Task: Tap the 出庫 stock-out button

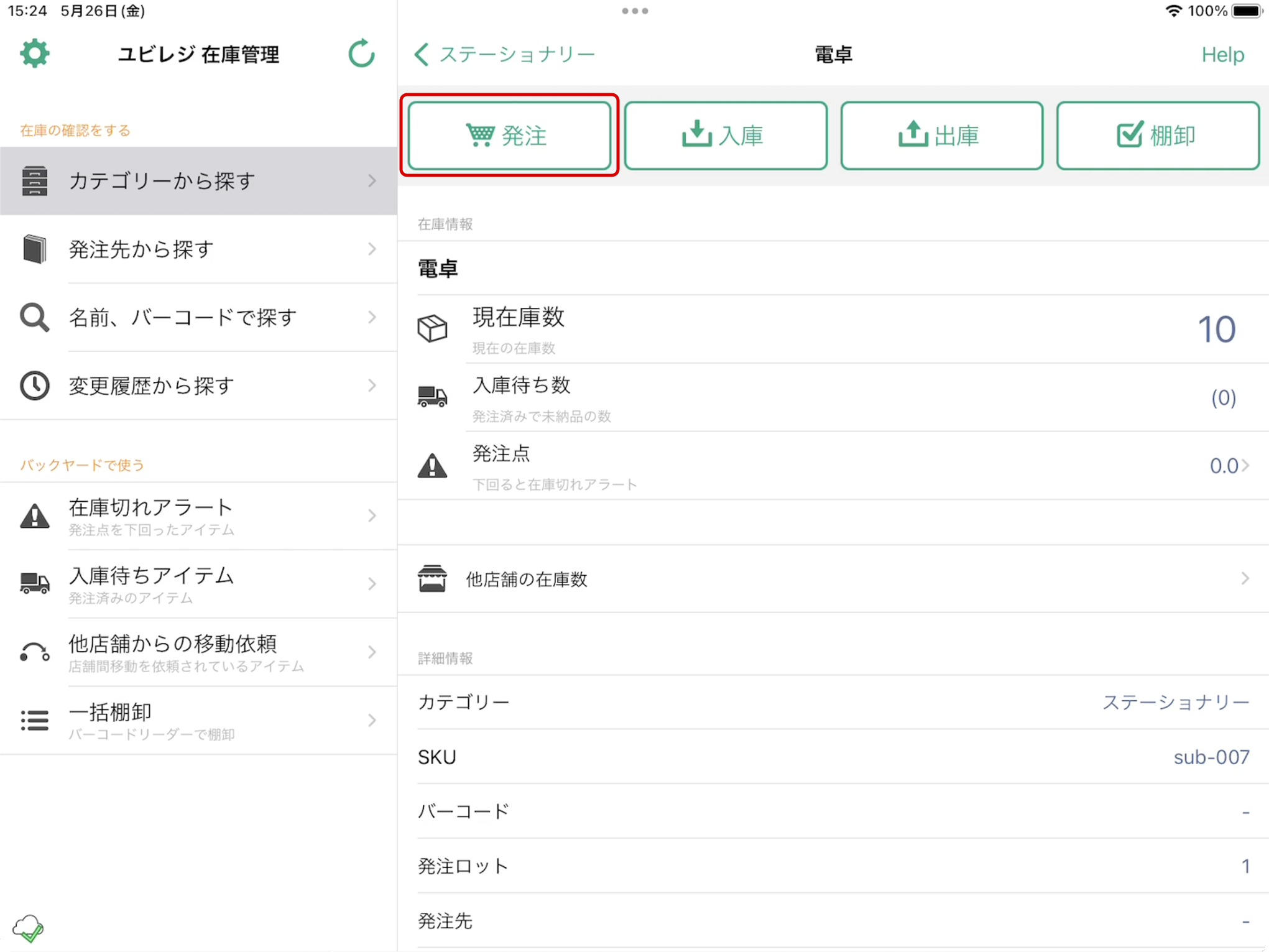Action: [x=941, y=136]
